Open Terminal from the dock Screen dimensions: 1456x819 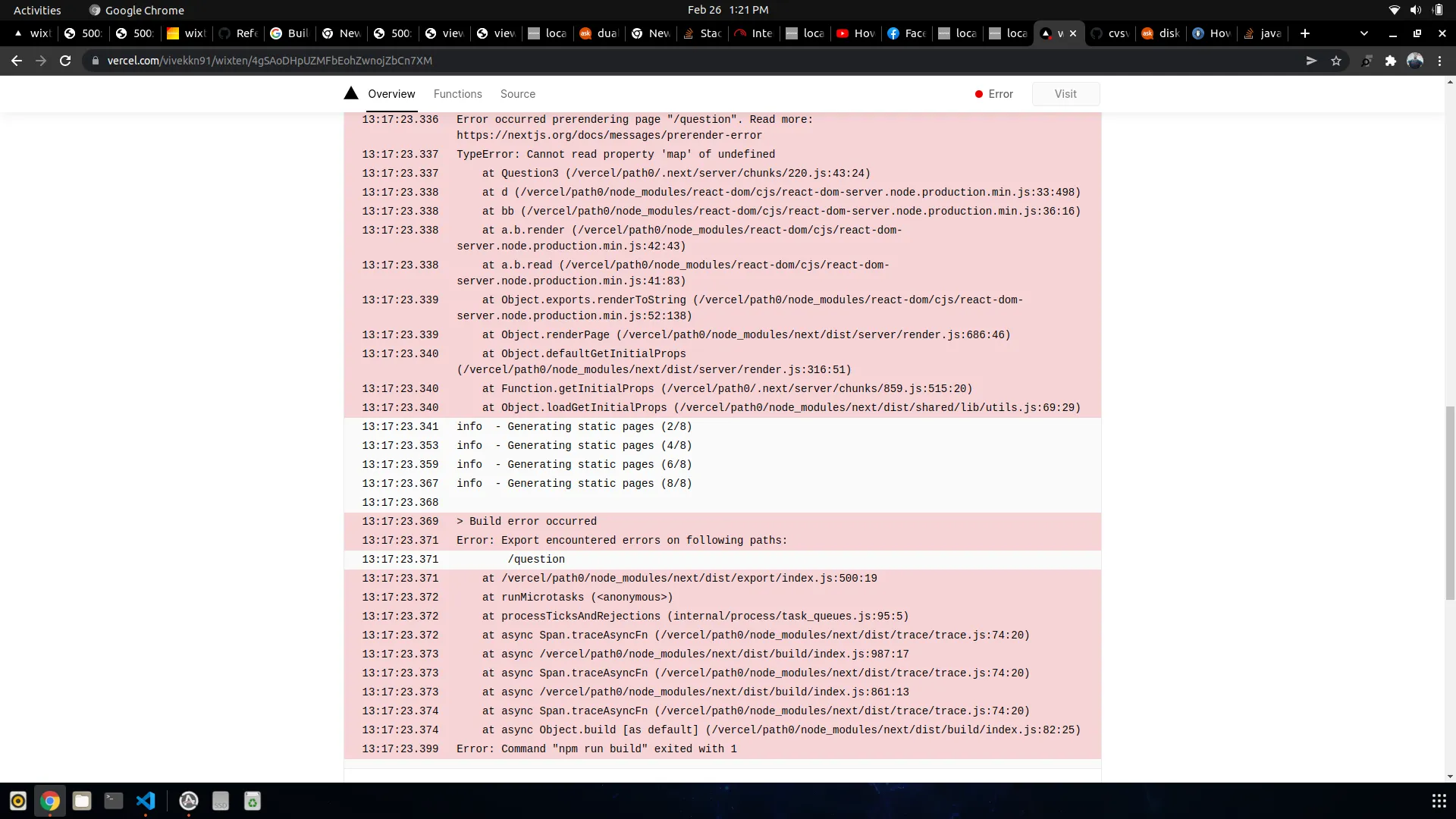coord(114,801)
